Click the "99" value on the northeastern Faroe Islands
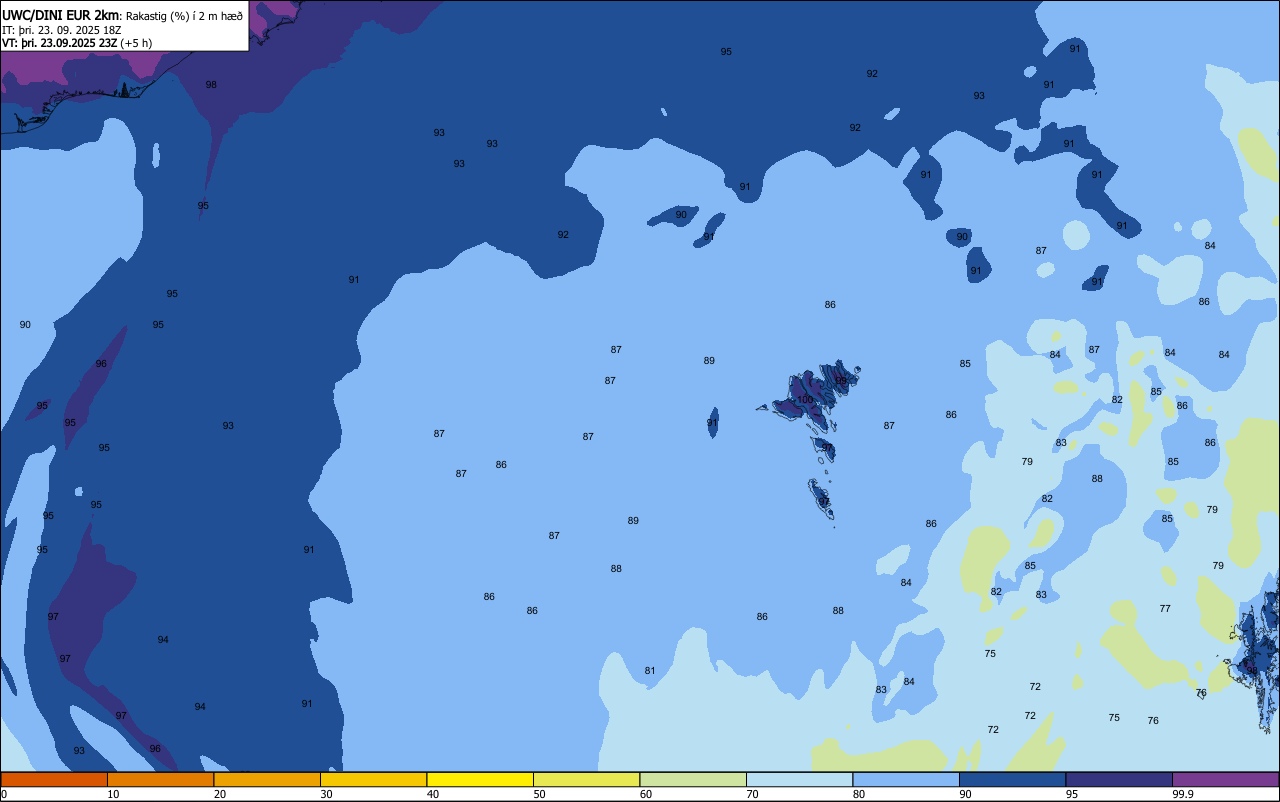The height and width of the screenshot is (802, 1280). 841,380
